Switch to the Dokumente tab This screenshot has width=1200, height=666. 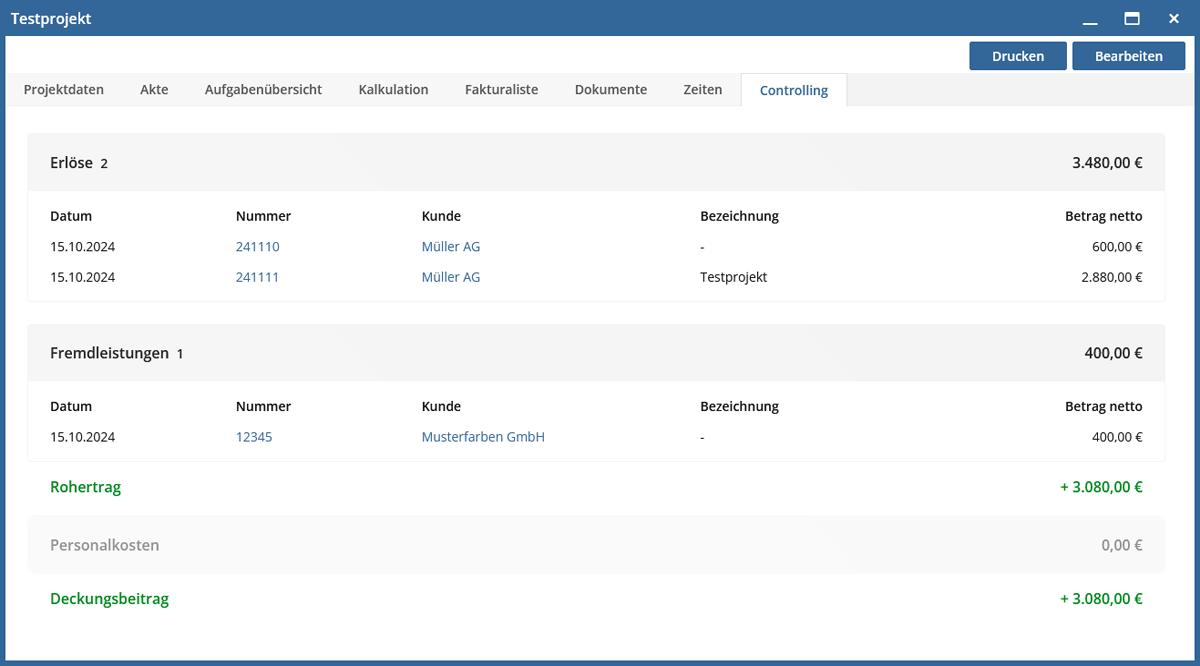tap(610, 89)
